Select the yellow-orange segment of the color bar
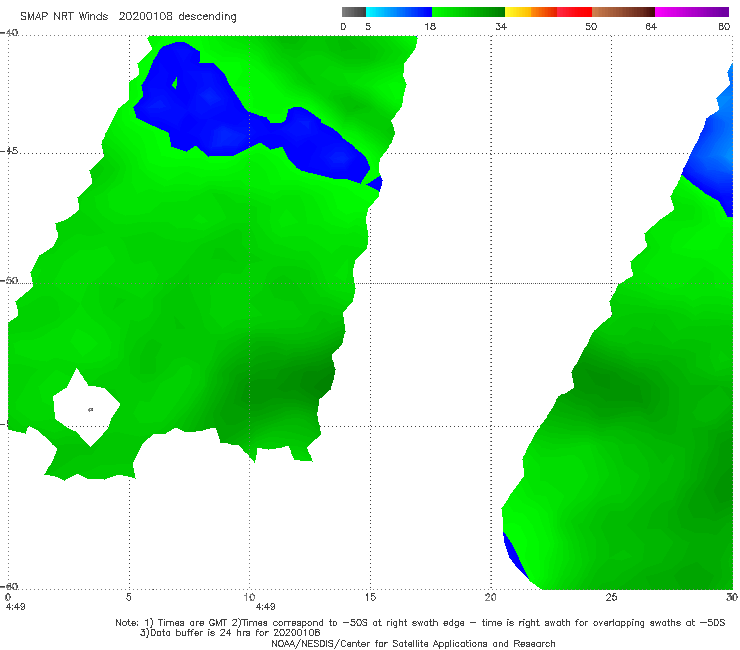The width and height of the screenshot is (740, 650). click(530, 12)
